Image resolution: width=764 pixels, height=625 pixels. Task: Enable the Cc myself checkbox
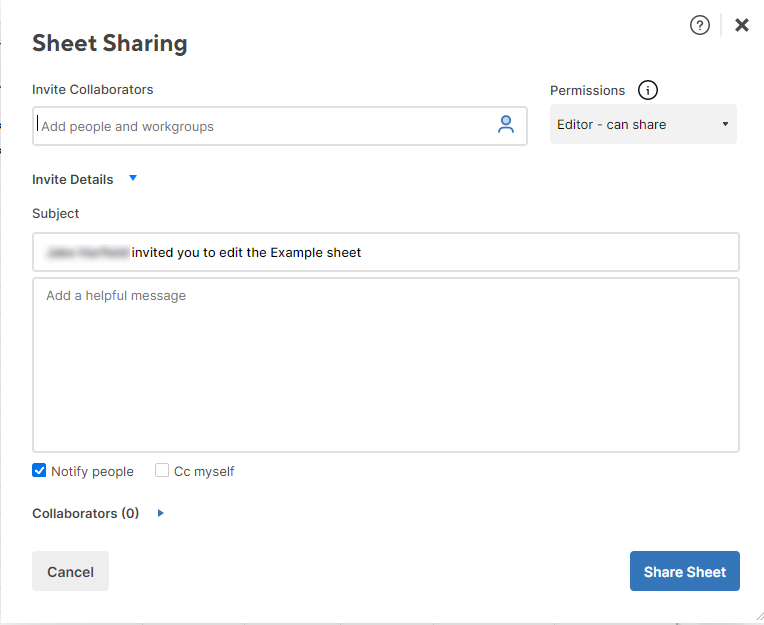pos(162,471)
